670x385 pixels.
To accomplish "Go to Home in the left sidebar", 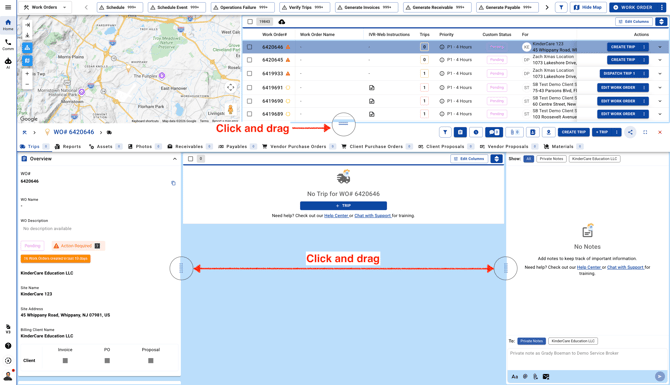I will (x=8, y=25).
